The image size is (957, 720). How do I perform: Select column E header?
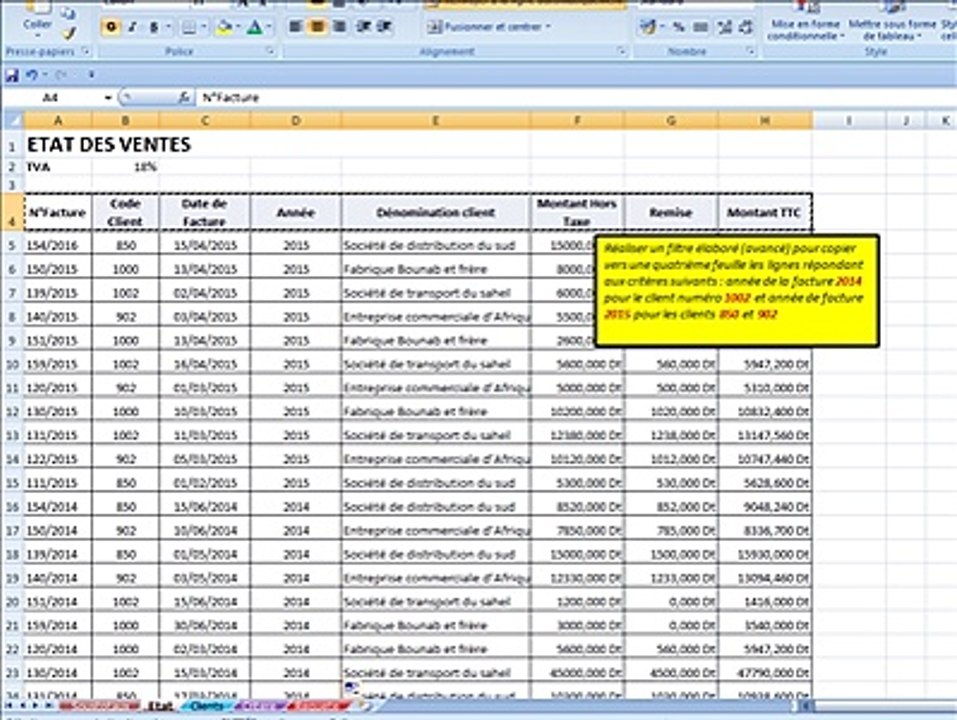pyautogui.click(x=436, y=120)
